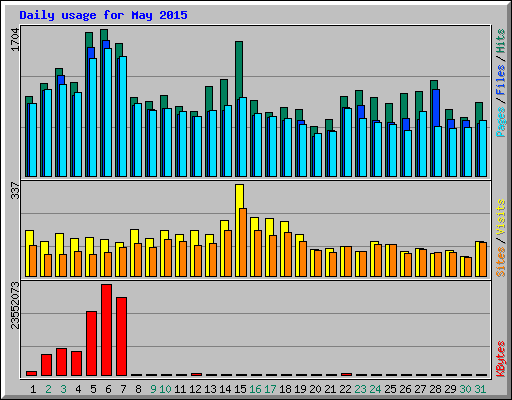This screenshot has height=400, width=512.
Task: Click the orange sites bar for day 18
Action: [288, 254]
